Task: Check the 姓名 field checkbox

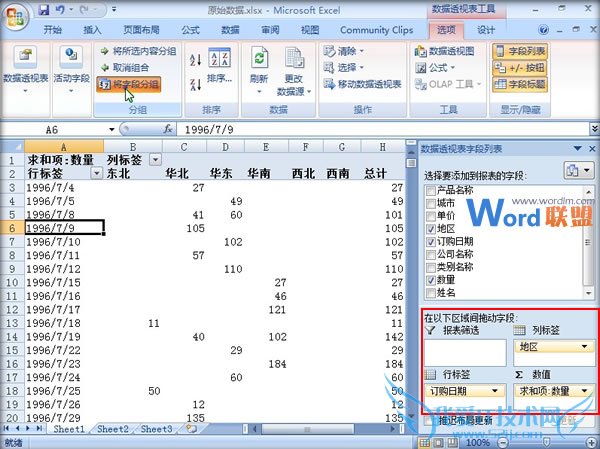Action: (x=431, y=293)
